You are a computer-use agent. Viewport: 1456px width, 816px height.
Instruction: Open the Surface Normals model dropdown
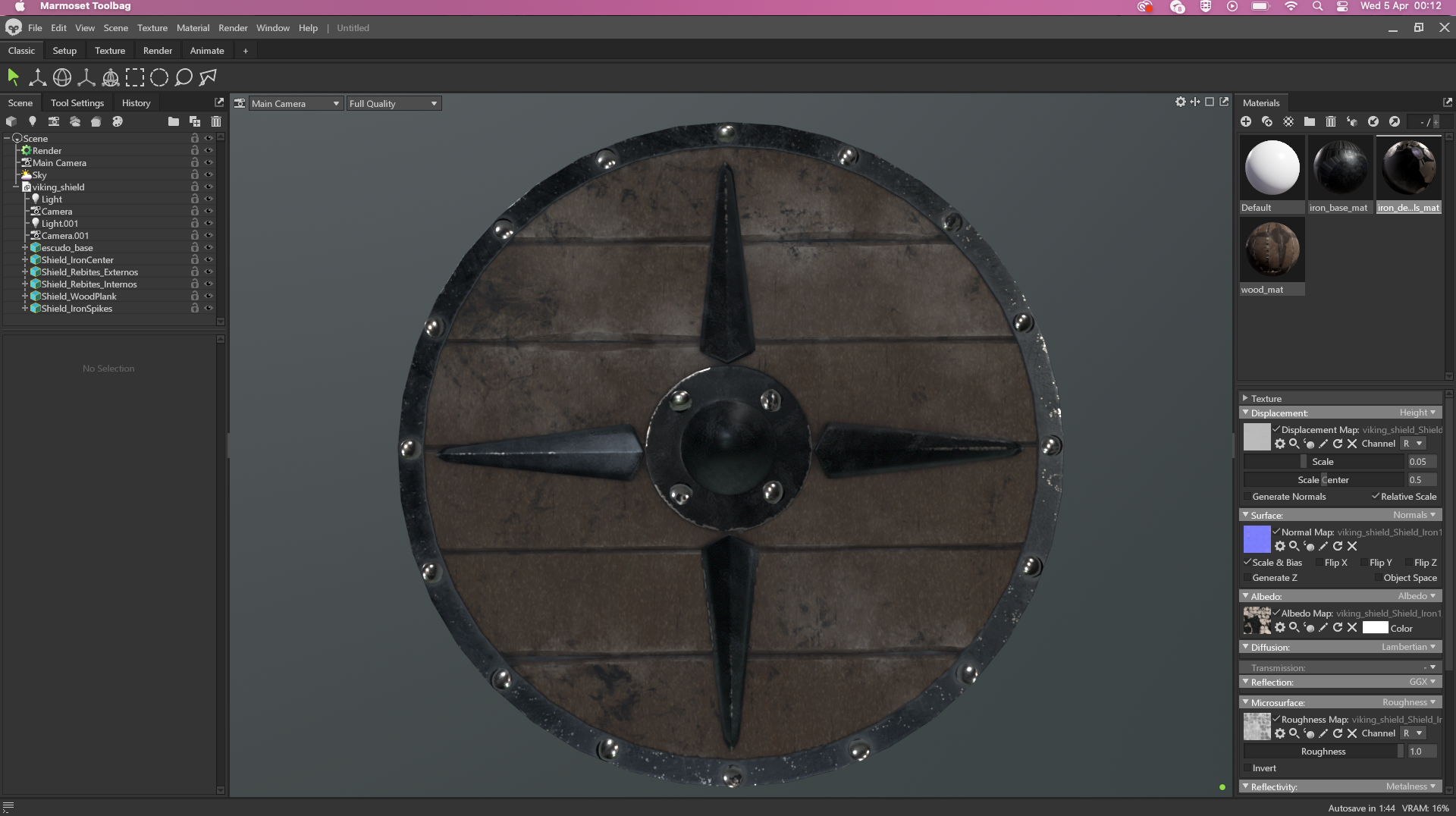1414,515
